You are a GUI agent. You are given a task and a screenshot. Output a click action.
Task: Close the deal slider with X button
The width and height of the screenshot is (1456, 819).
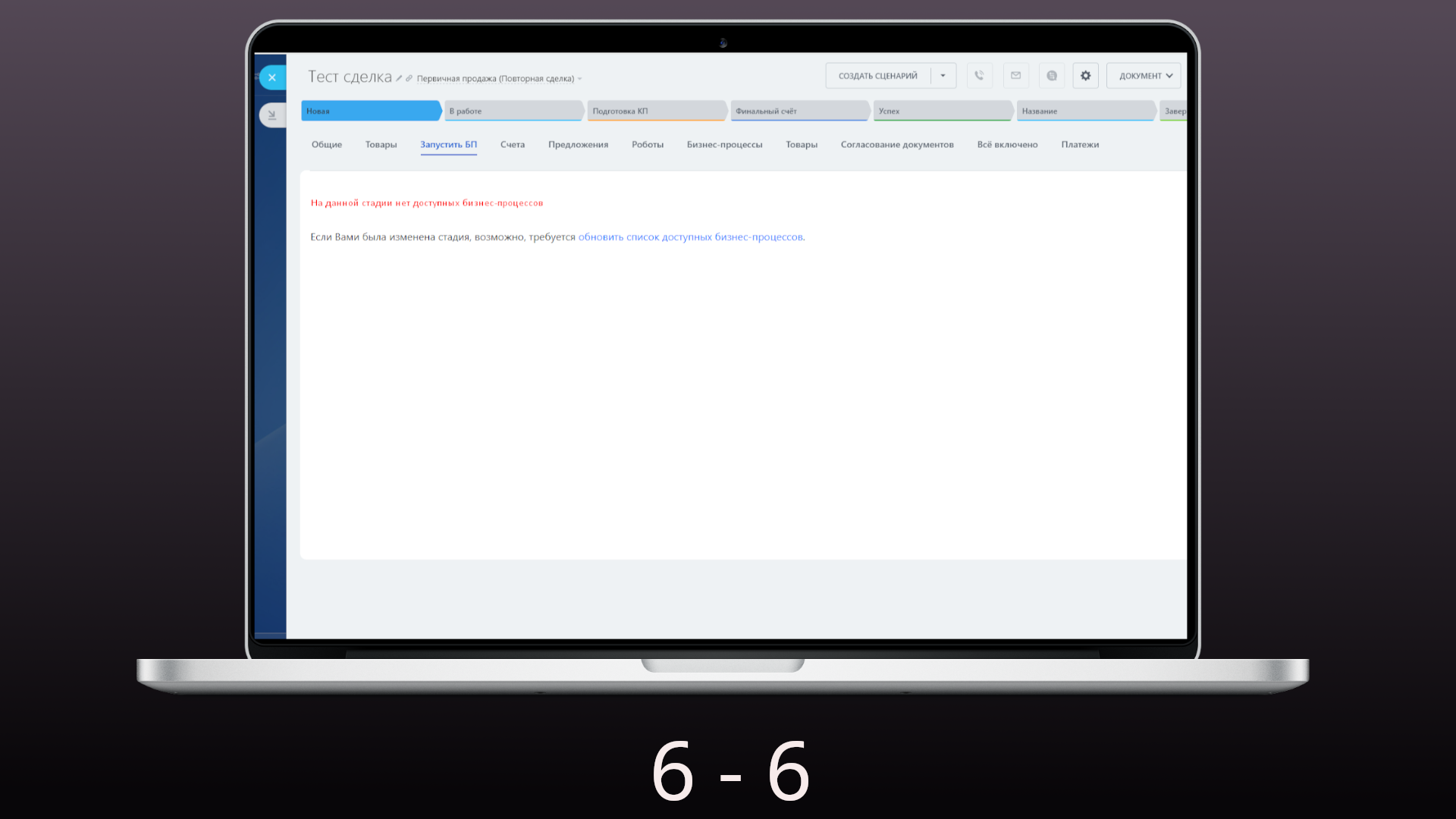coord(272,77)
